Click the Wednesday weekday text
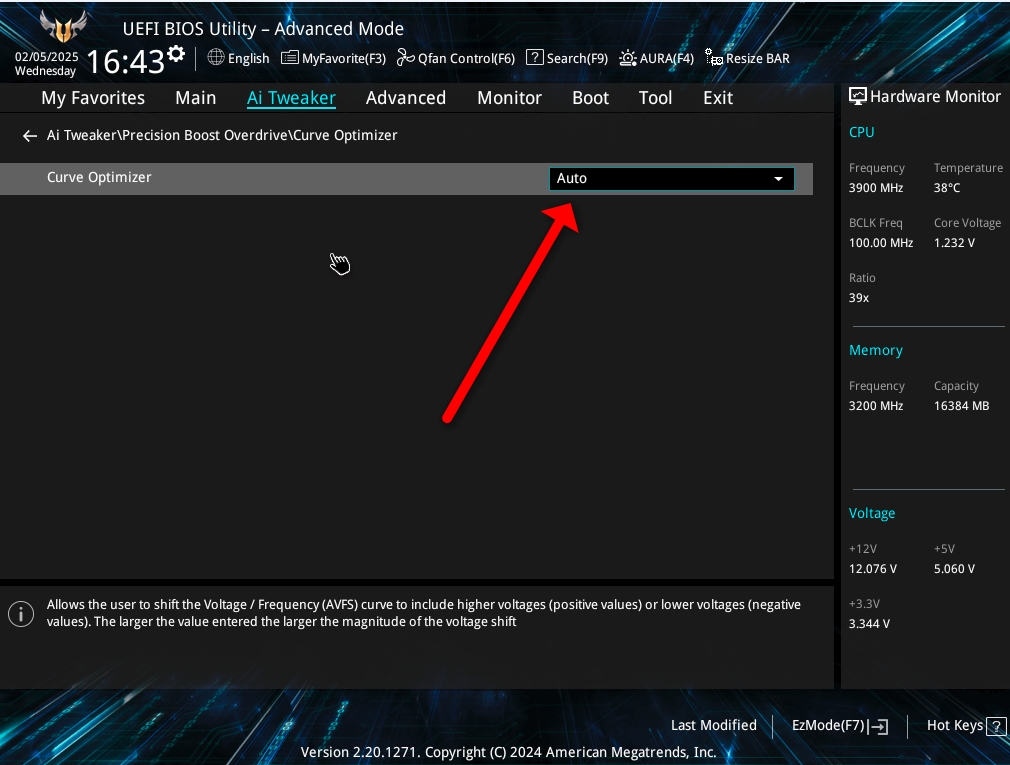 coord(45,71)
